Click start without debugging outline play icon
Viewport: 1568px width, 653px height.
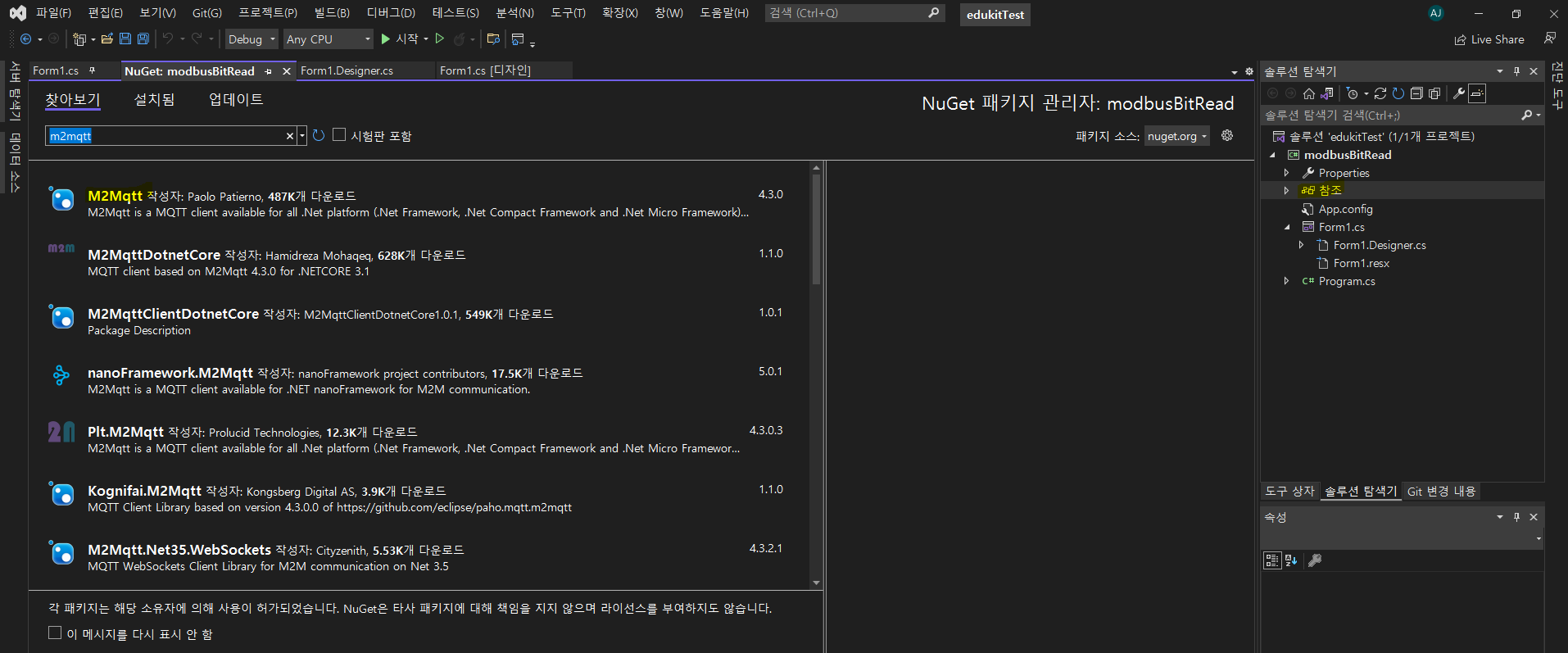(x=440, y=39)
